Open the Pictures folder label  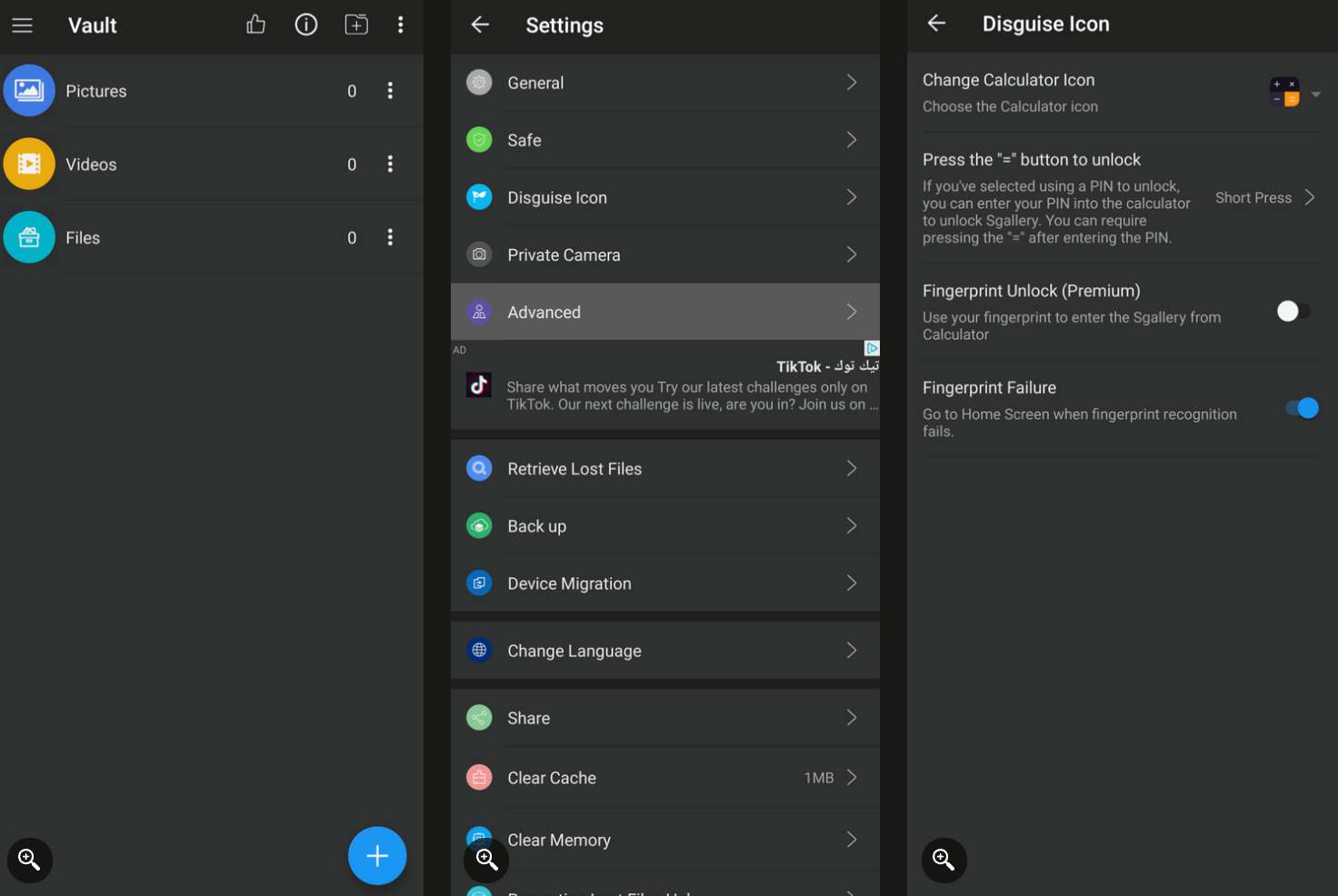(x=96, y=91)
